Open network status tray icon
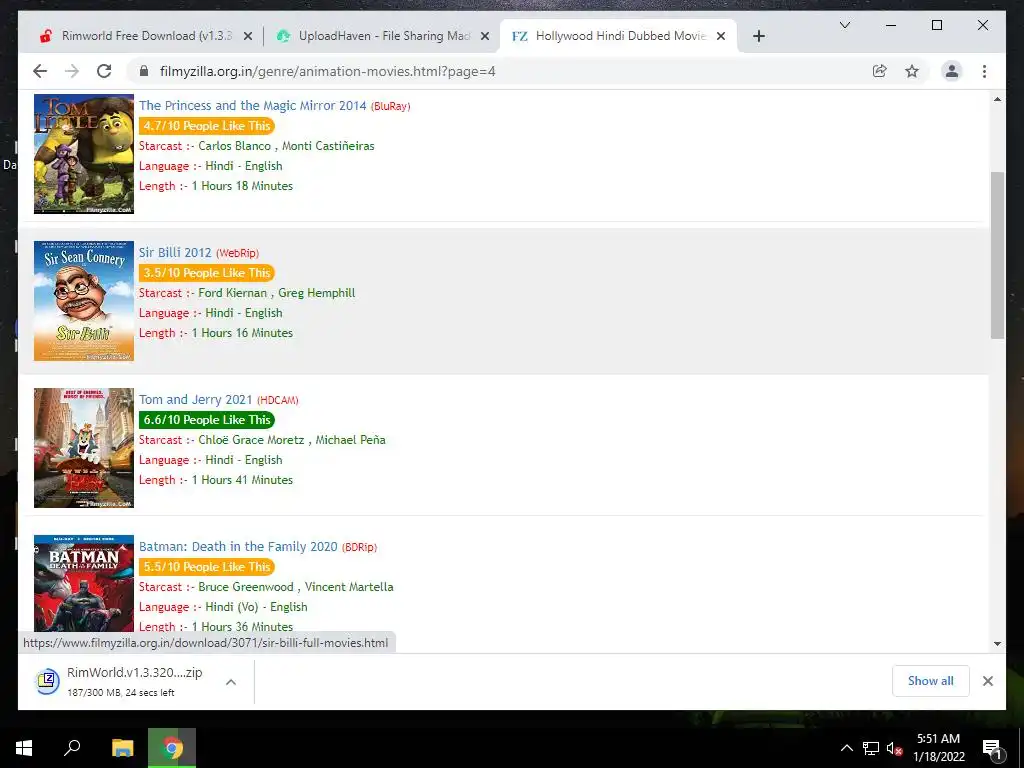 coord(871,748)
